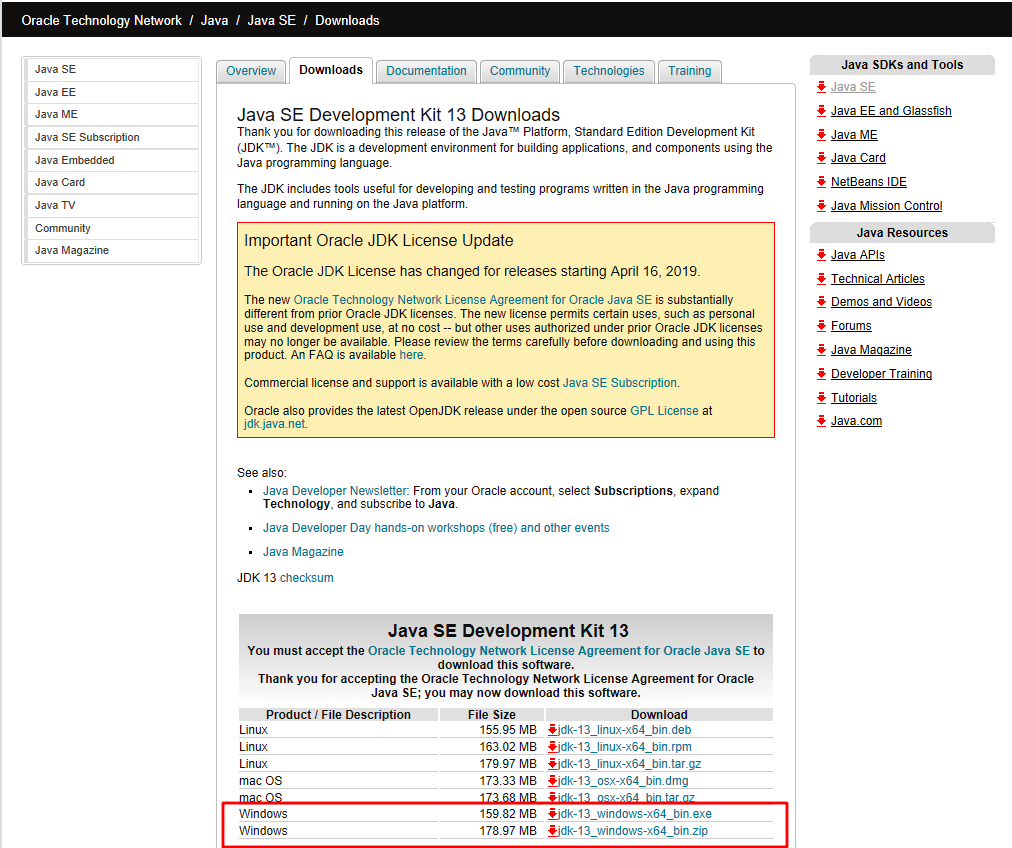Click download icon for jdk-13_linux-x64_bin.tar.gz

click(x=552, y=763)
